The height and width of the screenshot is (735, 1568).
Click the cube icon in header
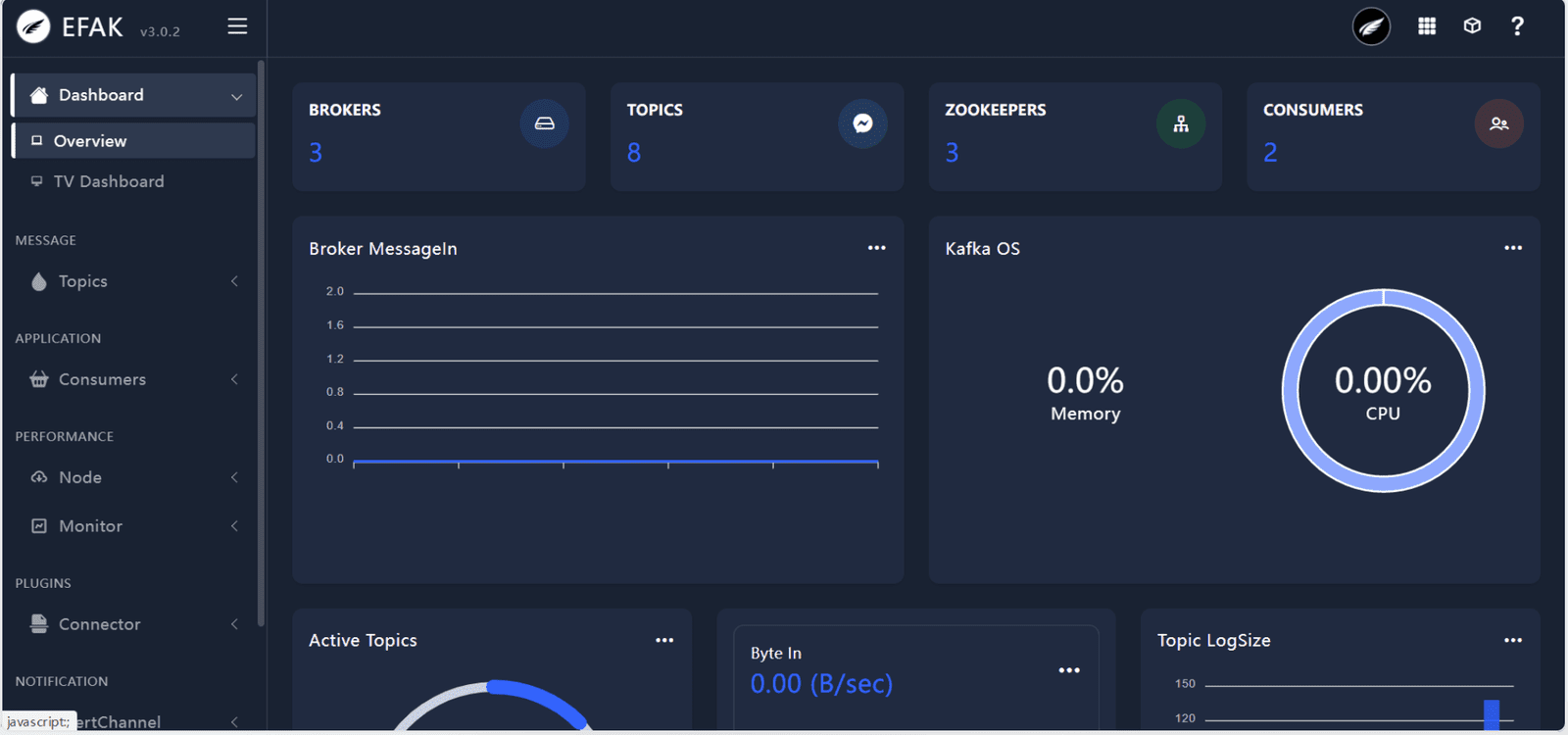click(1472, 26)
